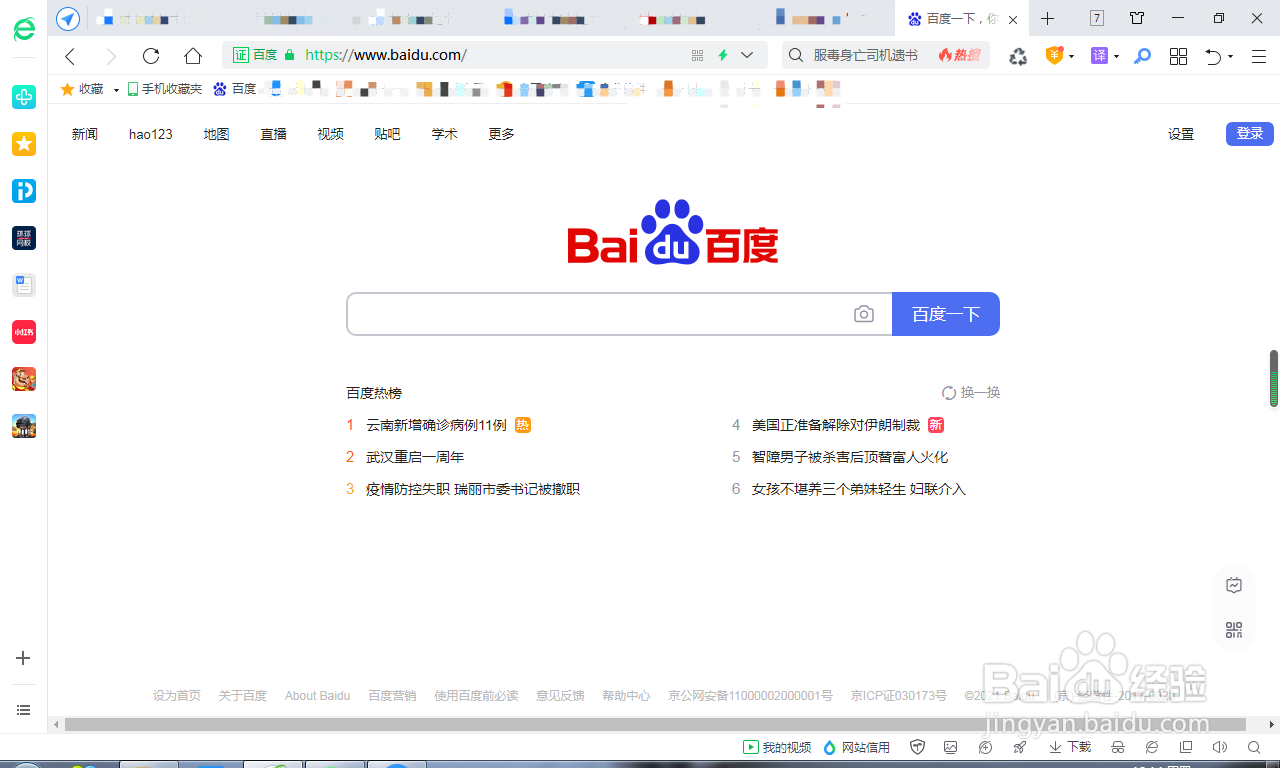Click the 关于百度 footer link
Image resolution: width=1280 pixels, height=768 pixels.
click(x=243, y=696)
